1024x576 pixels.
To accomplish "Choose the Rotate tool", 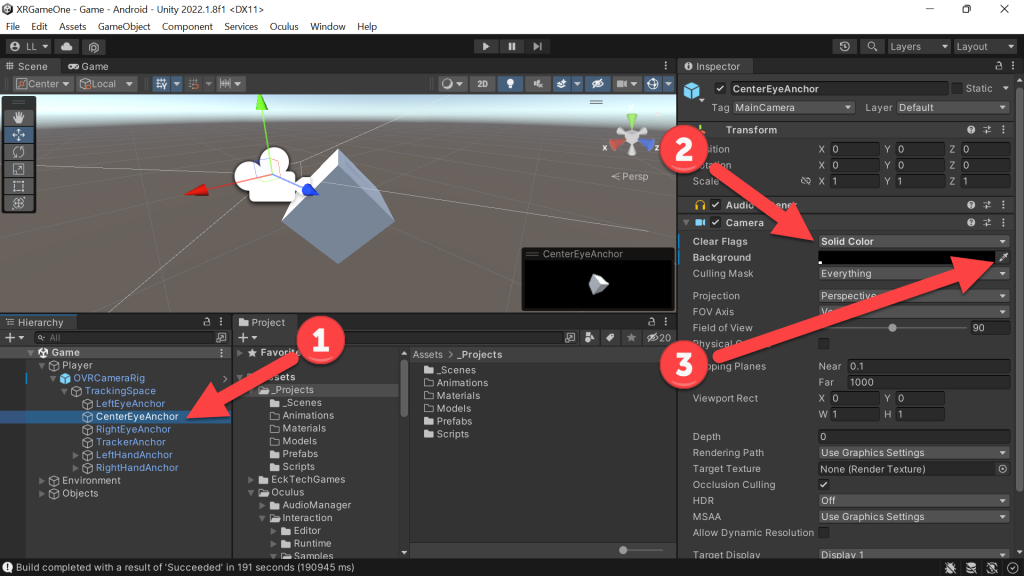I will 18,152.
